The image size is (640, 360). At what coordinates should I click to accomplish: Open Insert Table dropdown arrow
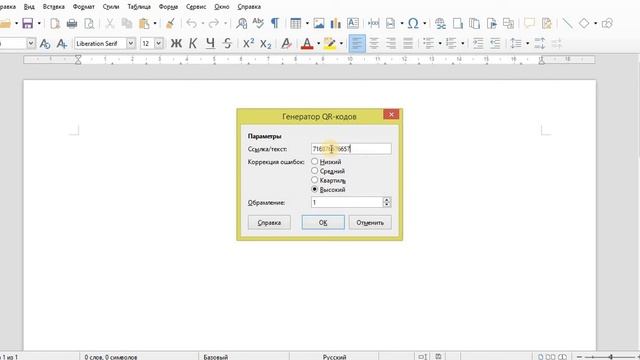click(x=307, y=23)
